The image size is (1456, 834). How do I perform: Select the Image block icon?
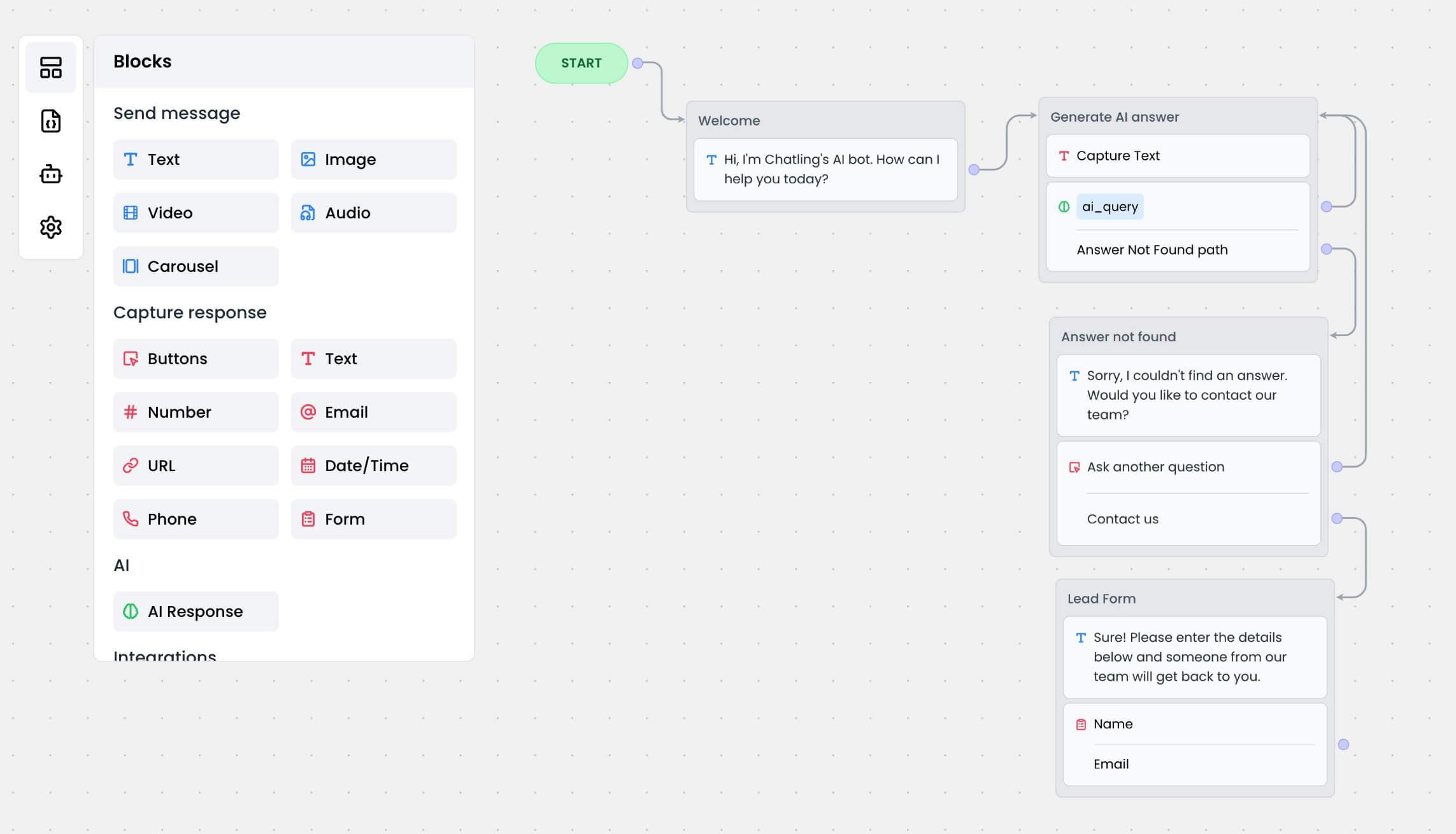click(308, 159)
